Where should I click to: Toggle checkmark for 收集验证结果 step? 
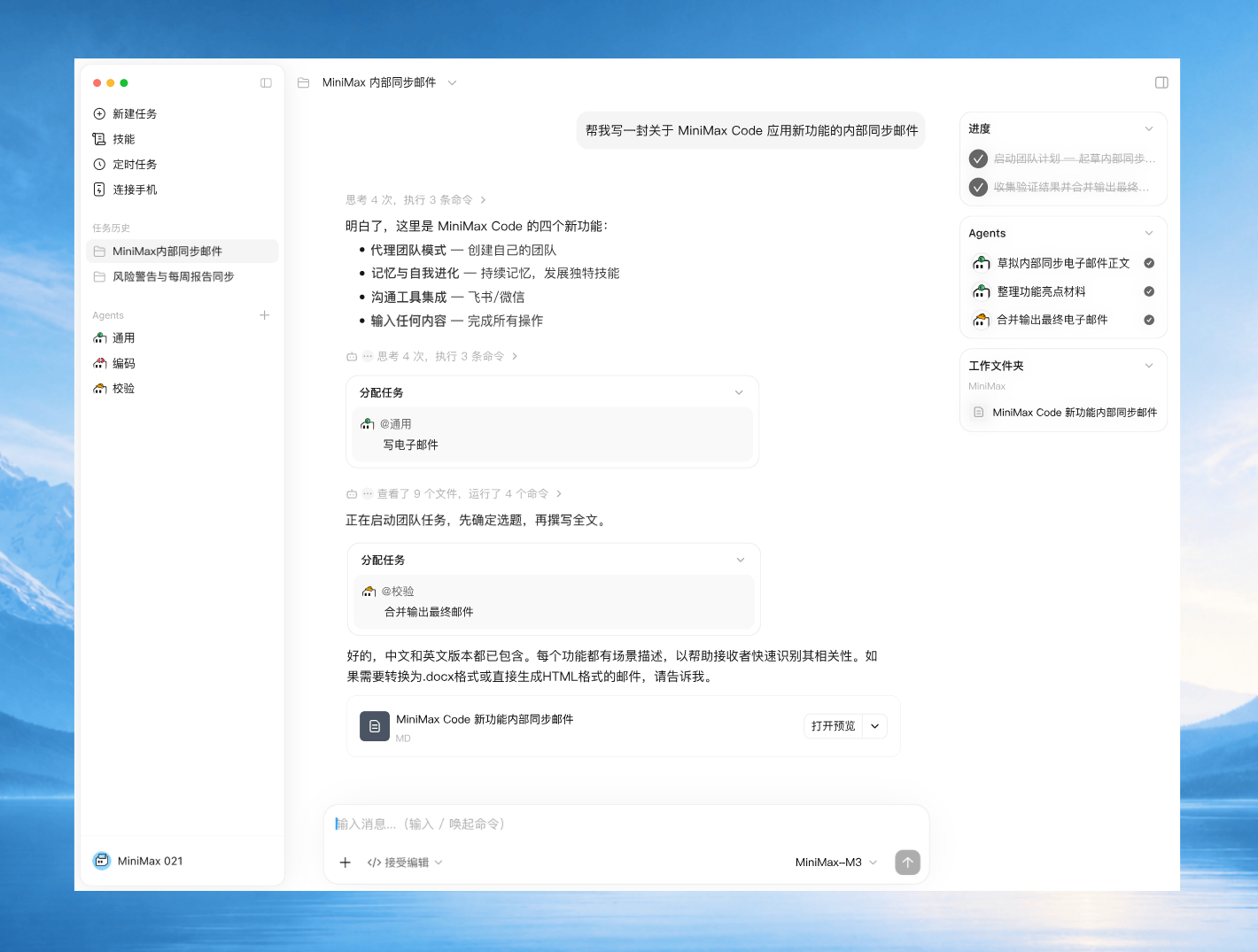pos(978,187)
